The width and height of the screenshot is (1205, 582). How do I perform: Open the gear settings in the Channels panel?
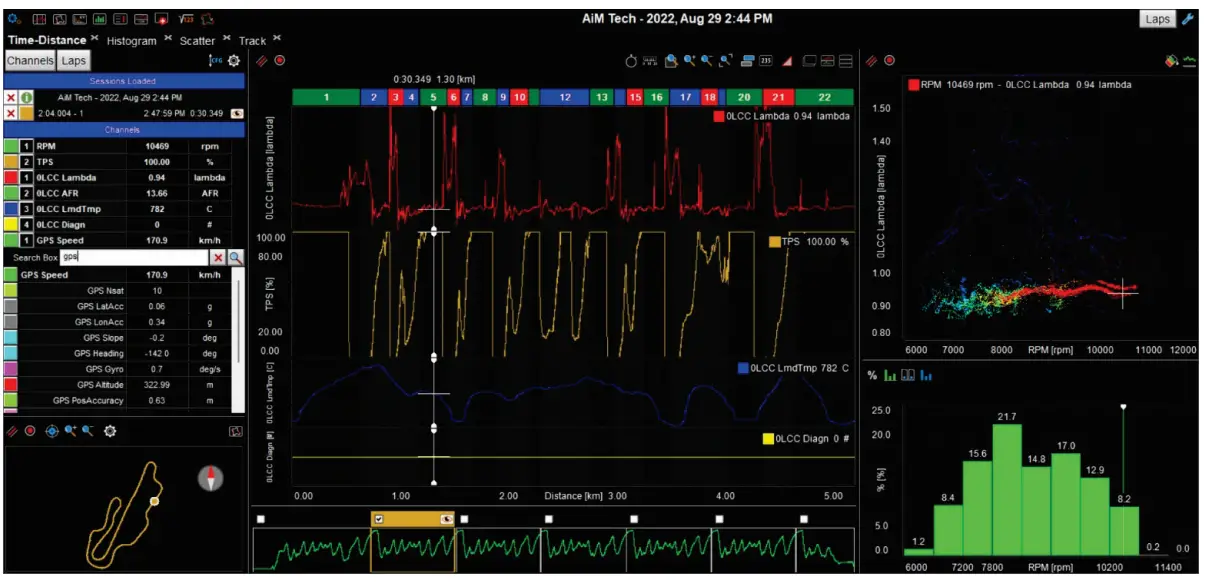(x=234, y=61)
